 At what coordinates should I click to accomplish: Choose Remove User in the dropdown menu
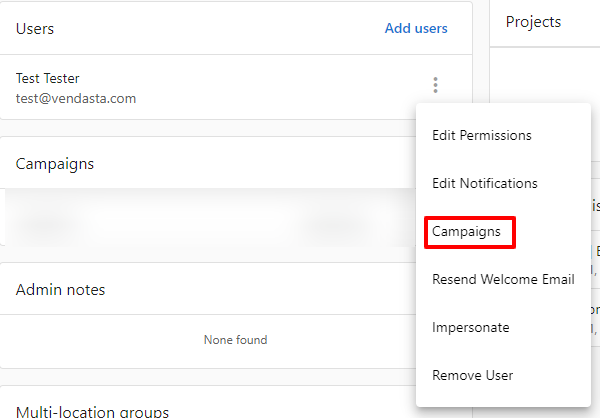coord(472,376)
